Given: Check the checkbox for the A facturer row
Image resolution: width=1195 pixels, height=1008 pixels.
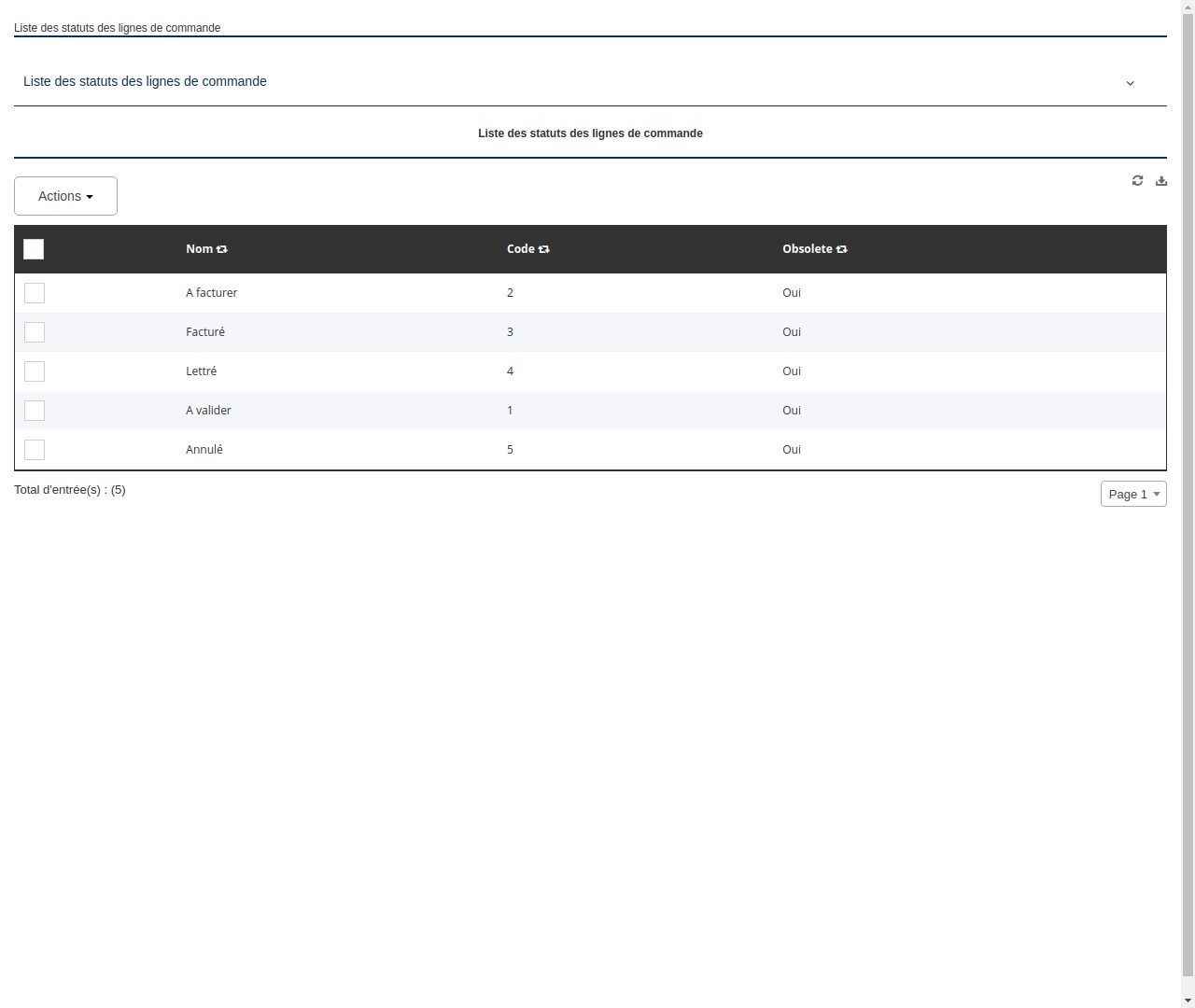Looking at the screenshot, I should 35,293.
